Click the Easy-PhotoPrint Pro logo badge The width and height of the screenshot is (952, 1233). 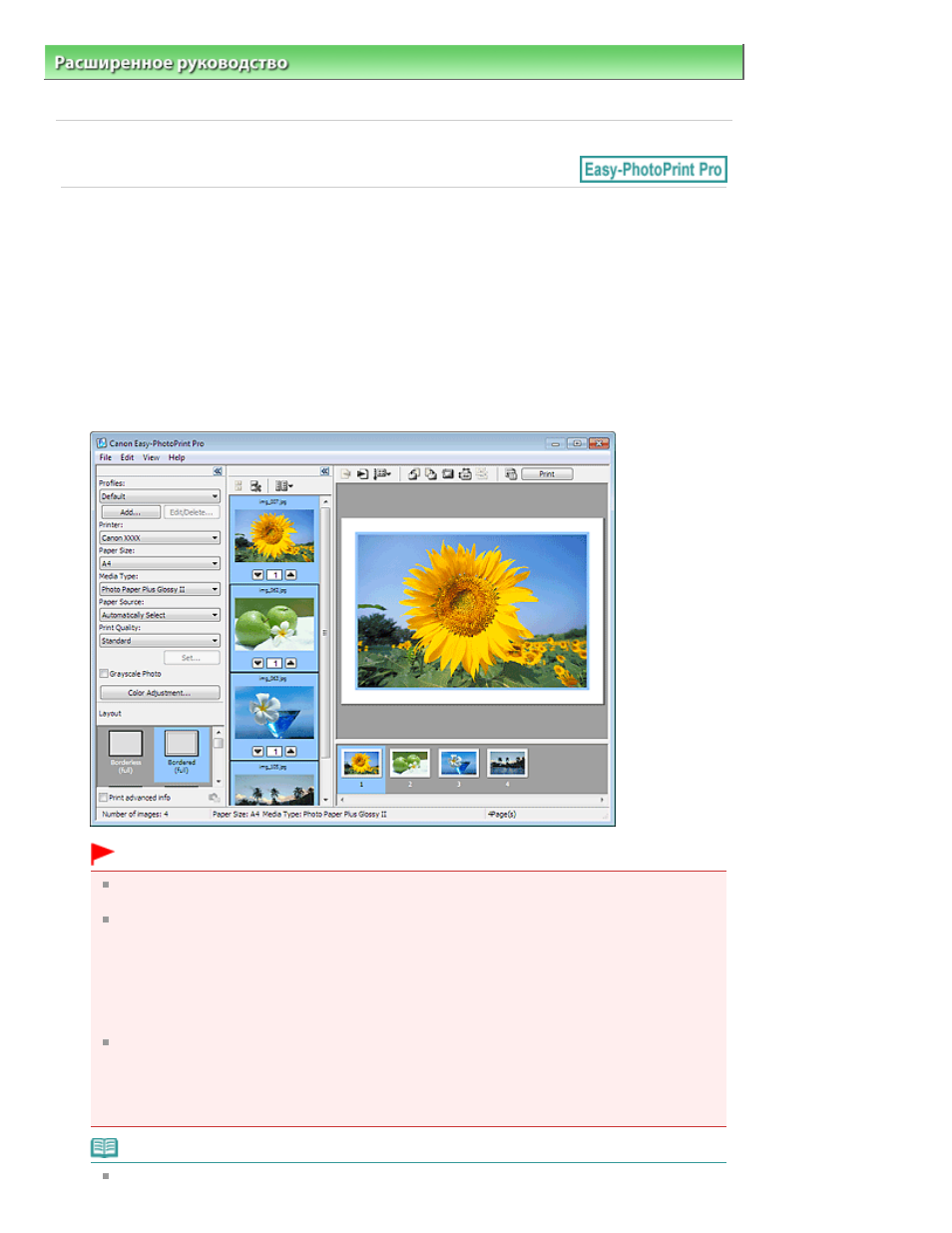(654, 170)
